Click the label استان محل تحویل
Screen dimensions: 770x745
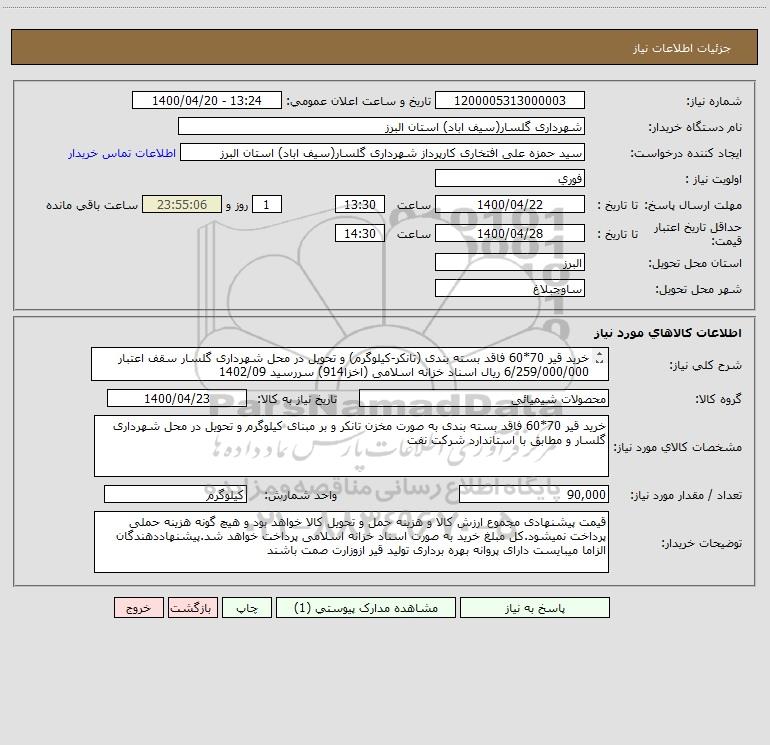click(x=695, y=264)
